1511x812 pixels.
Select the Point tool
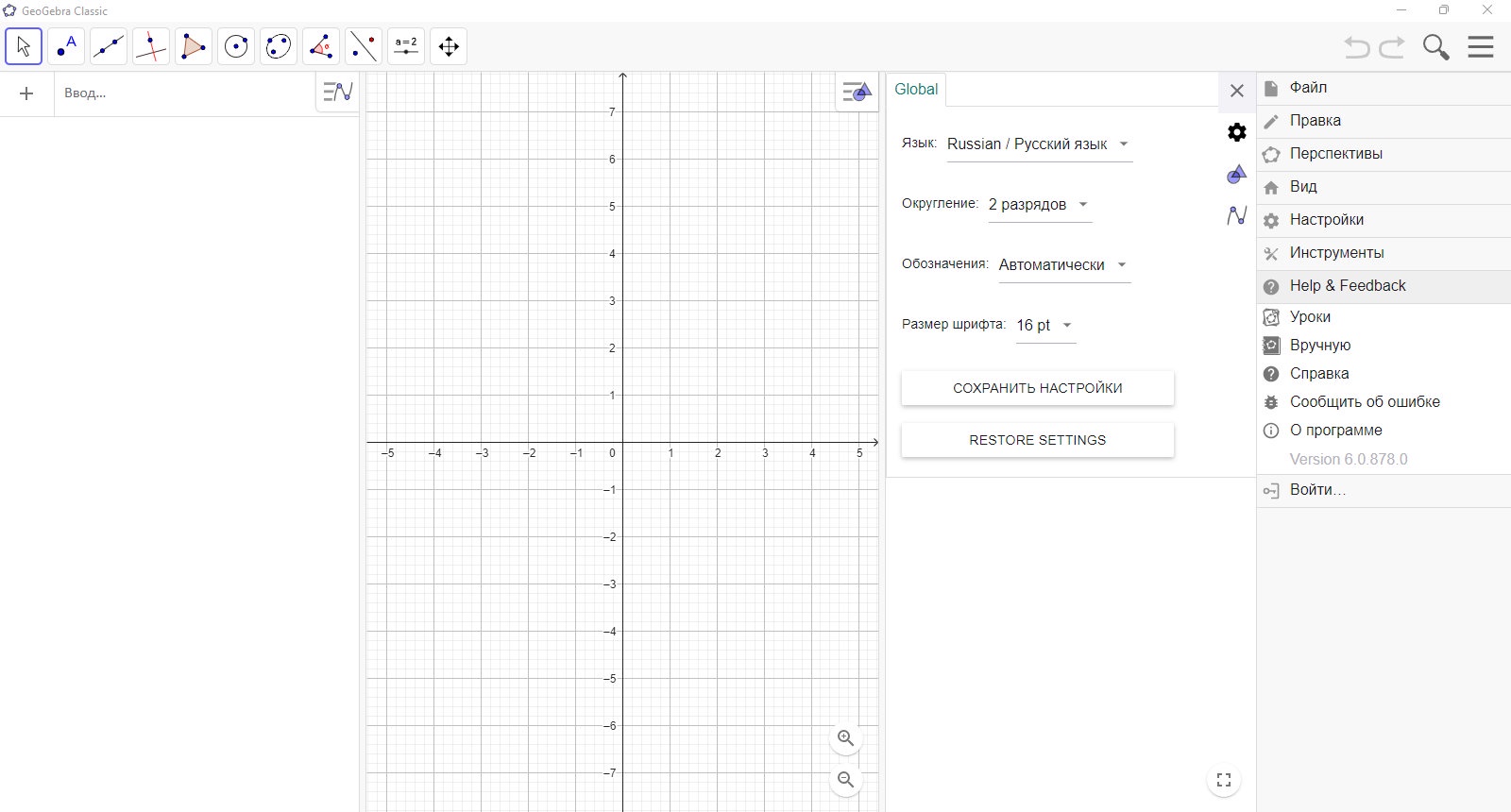[66, 46]
